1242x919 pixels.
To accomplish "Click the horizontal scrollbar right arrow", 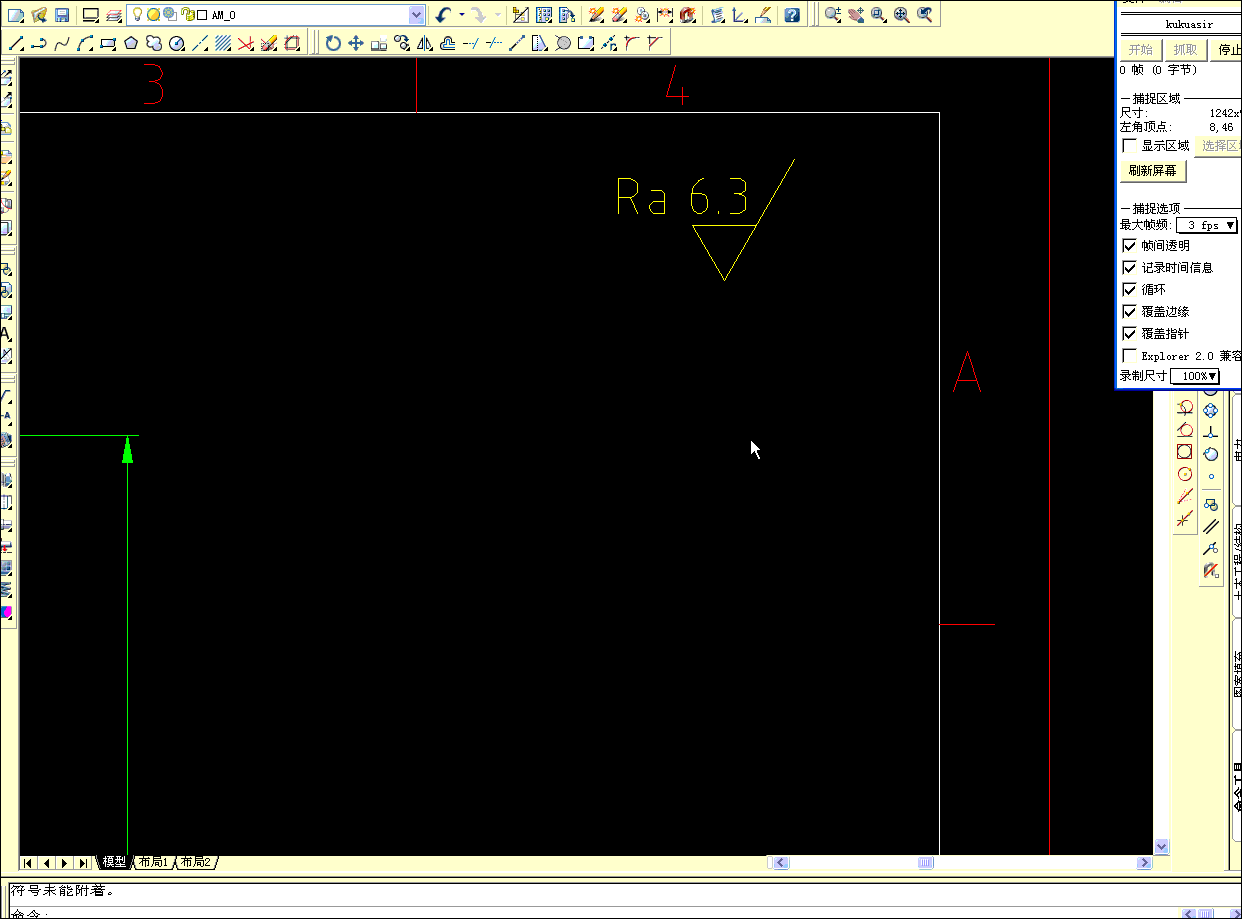I will [x=1145, y=863].
